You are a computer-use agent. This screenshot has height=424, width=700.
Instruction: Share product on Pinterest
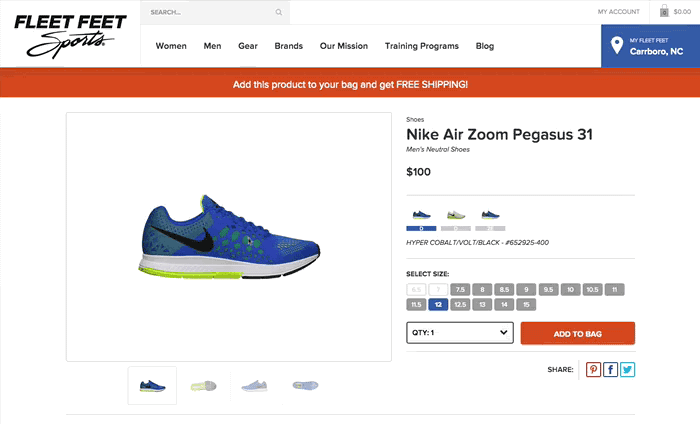coord(594,369)
